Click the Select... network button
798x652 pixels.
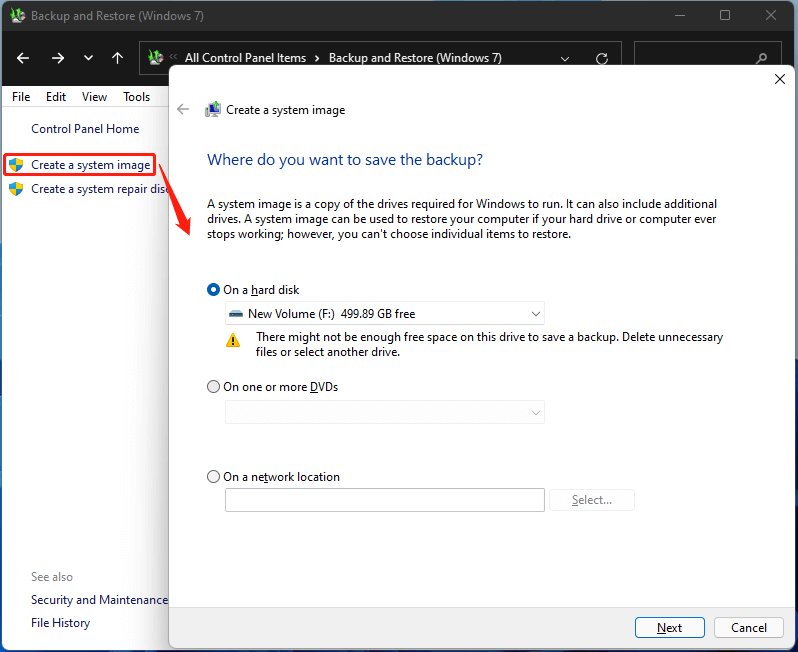[592, 500]
